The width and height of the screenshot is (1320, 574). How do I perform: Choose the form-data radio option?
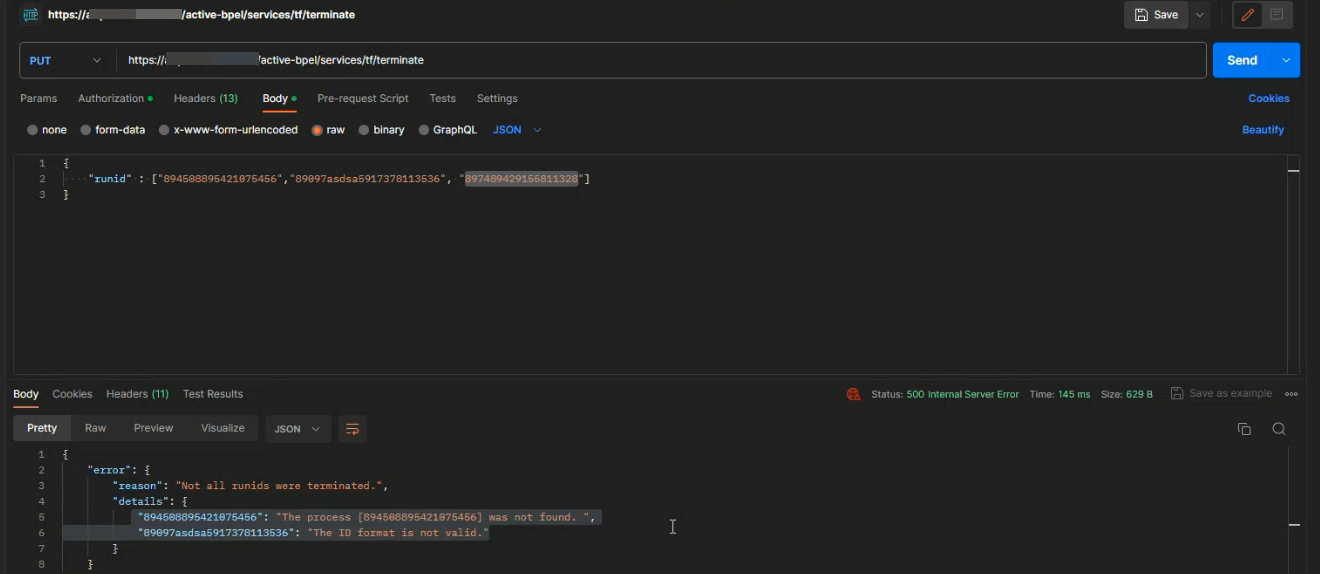[86, 130]
